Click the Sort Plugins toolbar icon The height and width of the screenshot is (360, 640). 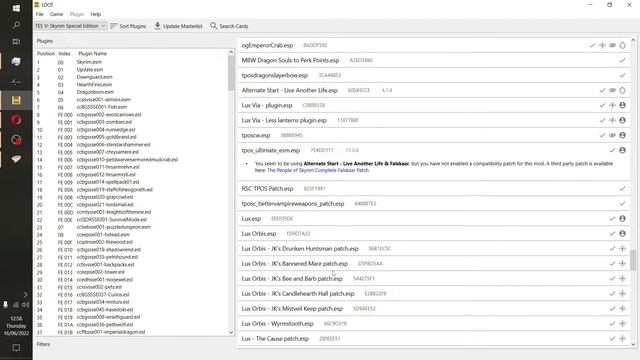(x=113, y=26)
